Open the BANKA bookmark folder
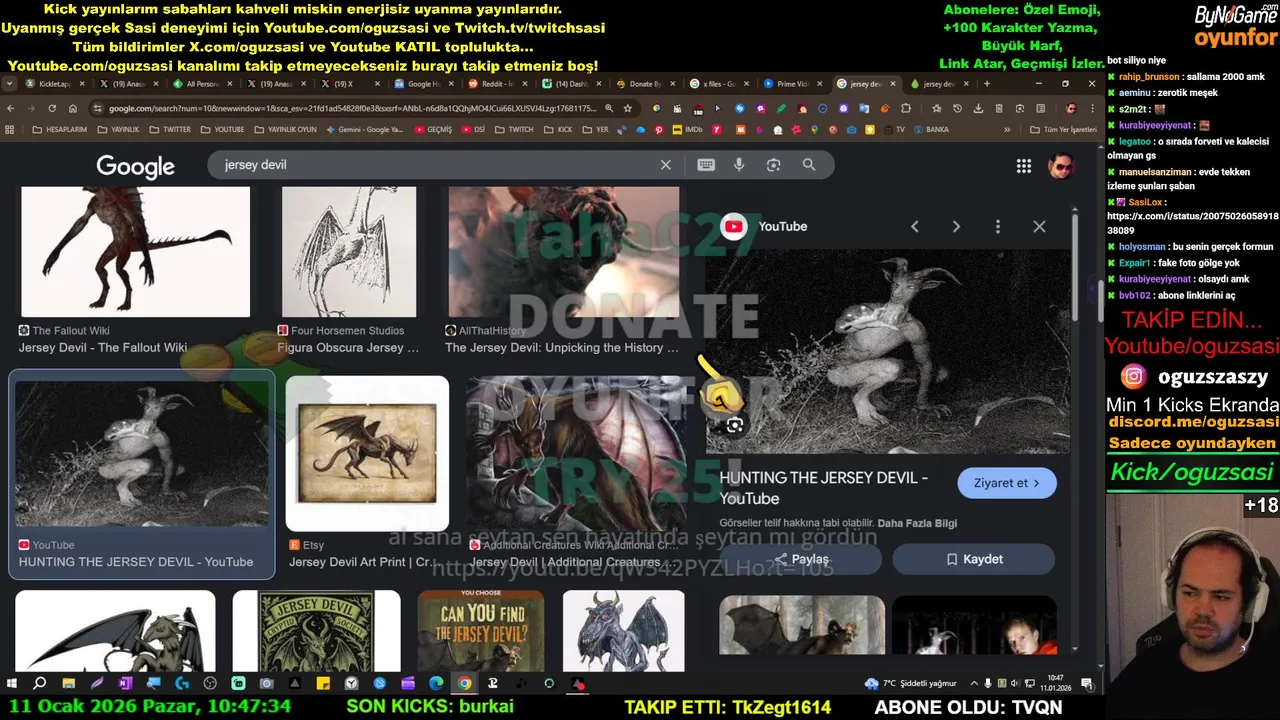 coord(930,130)
